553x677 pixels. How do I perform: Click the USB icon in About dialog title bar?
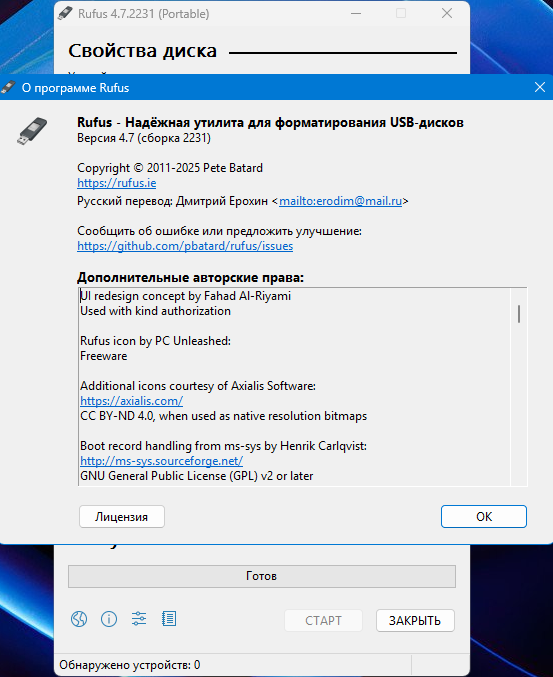click(8, 87)
